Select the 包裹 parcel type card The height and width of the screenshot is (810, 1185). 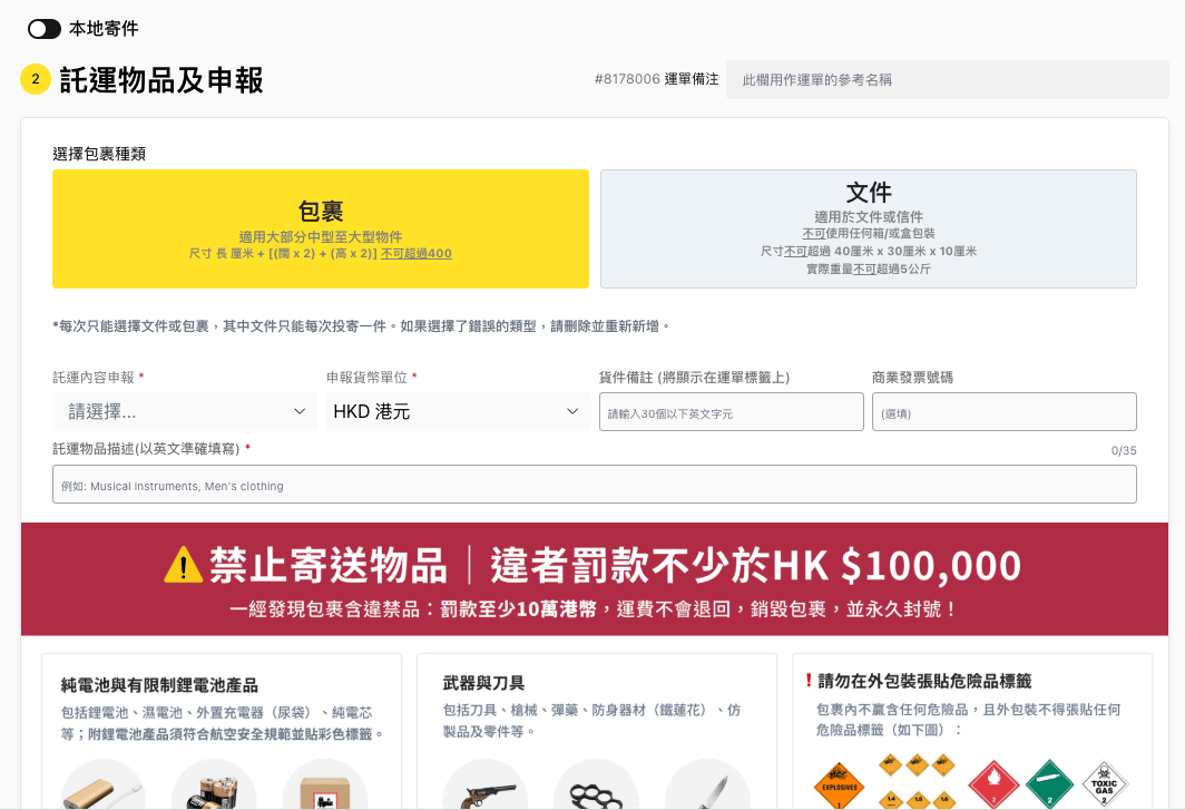click(320, 229)
